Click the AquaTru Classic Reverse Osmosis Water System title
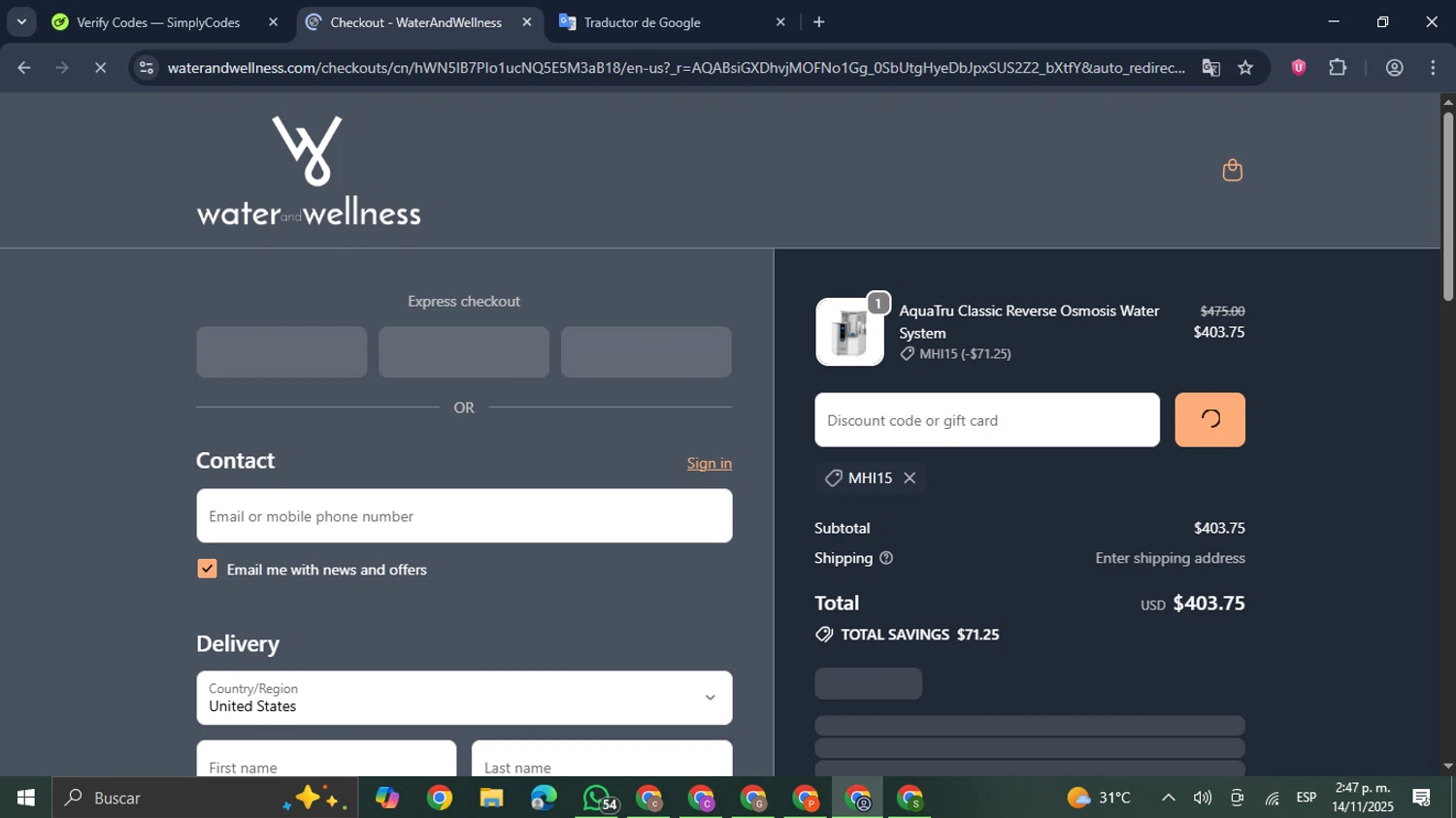This screenshot has height=818, width=1456. click(1029, 321)
